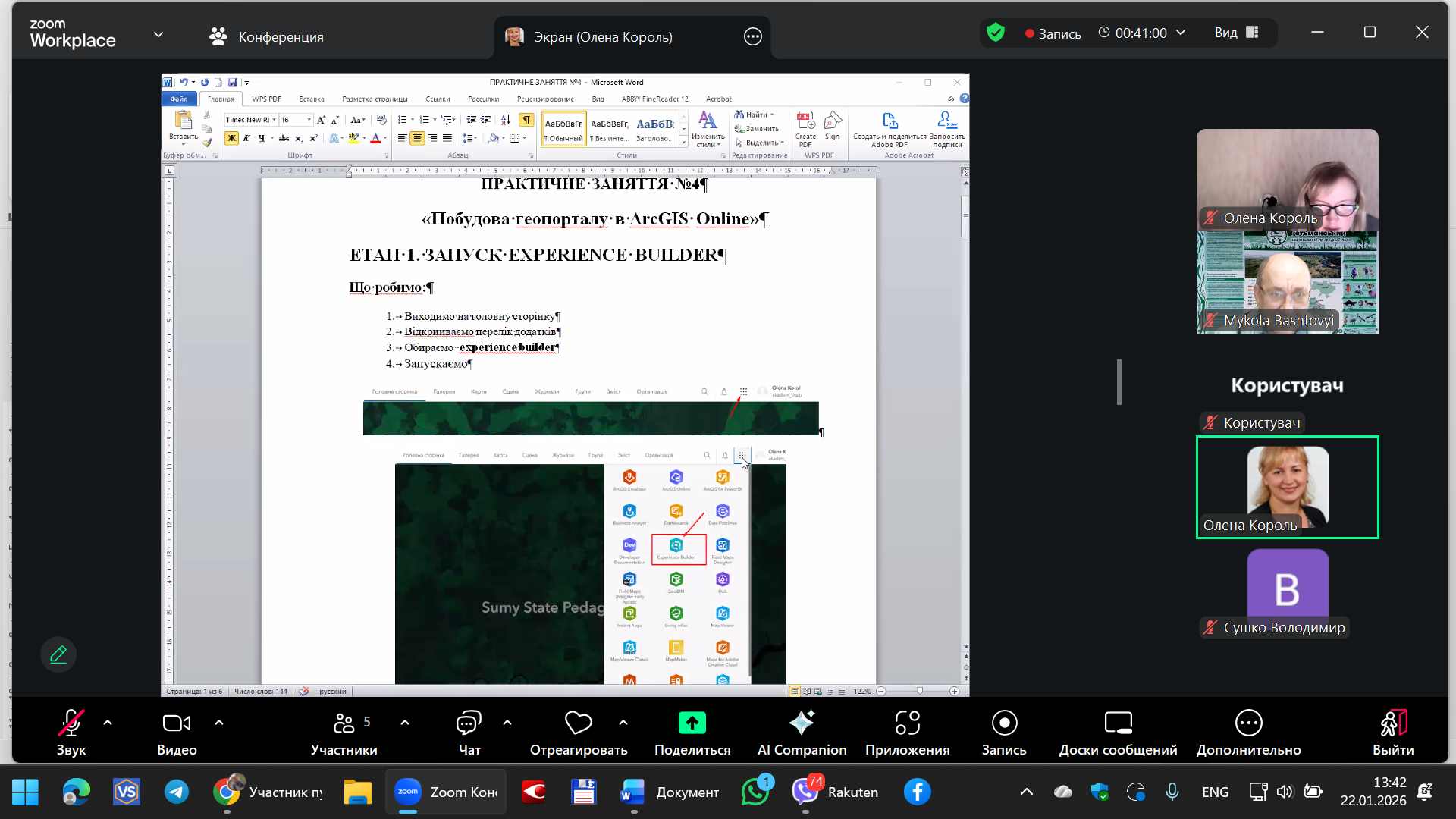The width and height of the screenshot is (1456, 819).
Task: Click the encryption shield icon
Action: click(x=995, y=33)
